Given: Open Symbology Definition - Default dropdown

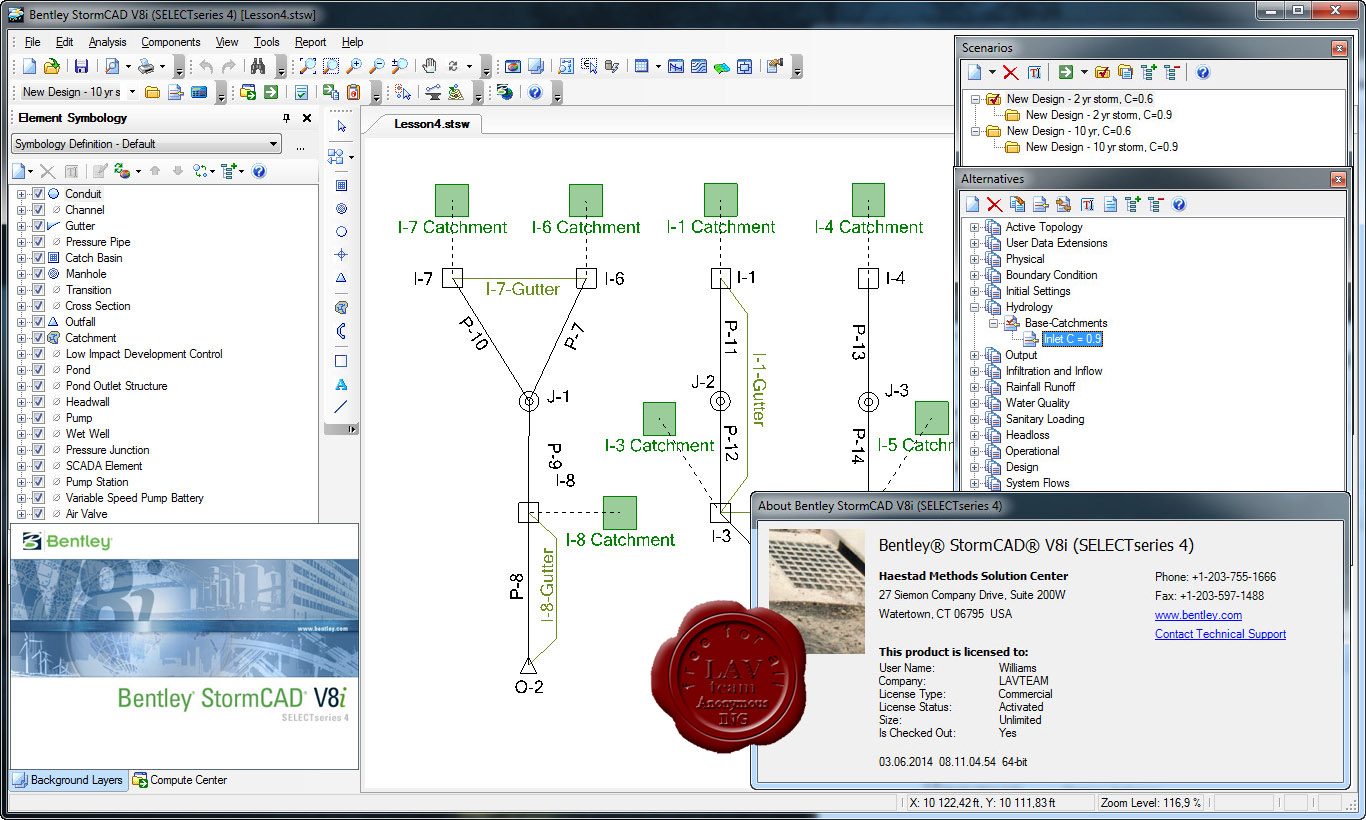Looking at the screenshot, I should [x=146, y=144].
